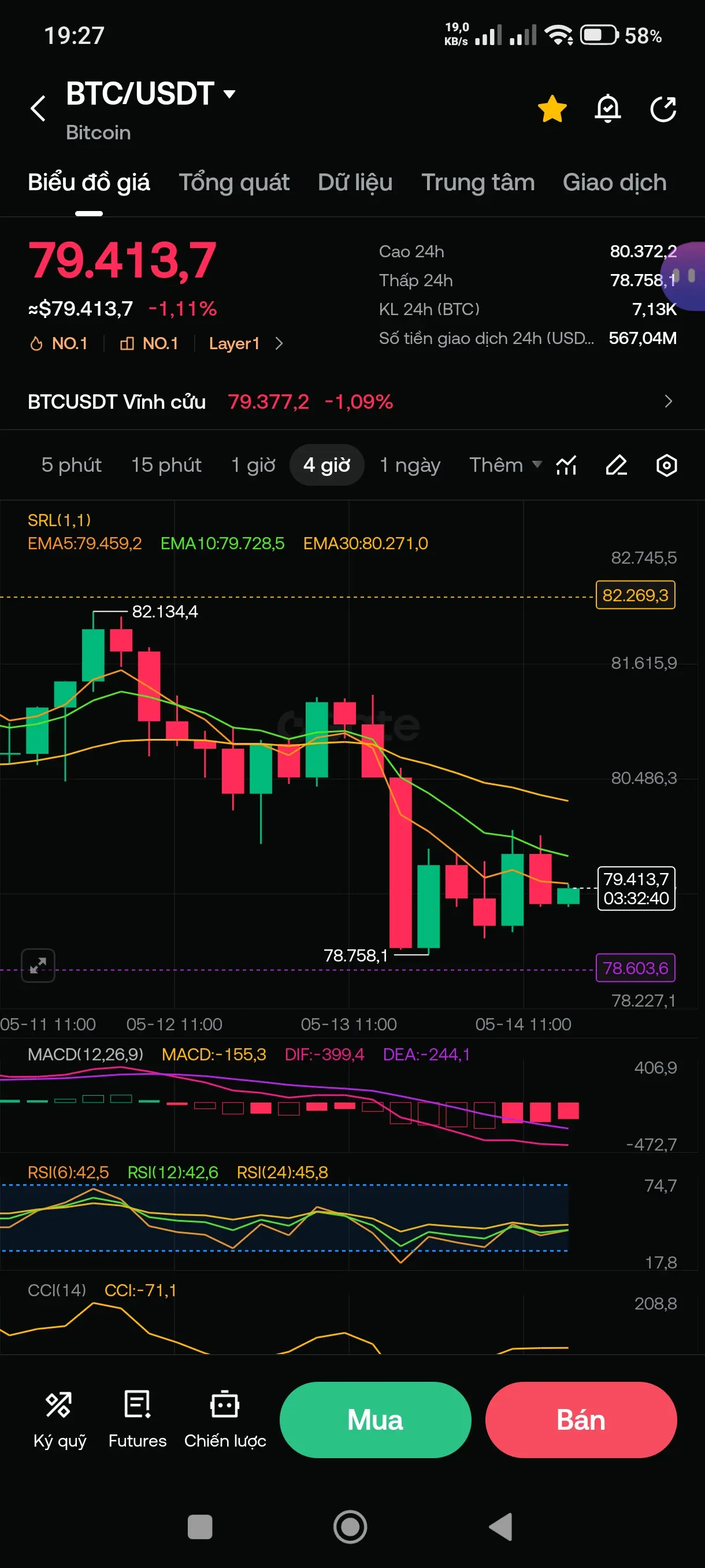Screen dimensions: 705x1568
Task: Tap the DIF:-399,4 value
Action: [x=324, y=1054]
